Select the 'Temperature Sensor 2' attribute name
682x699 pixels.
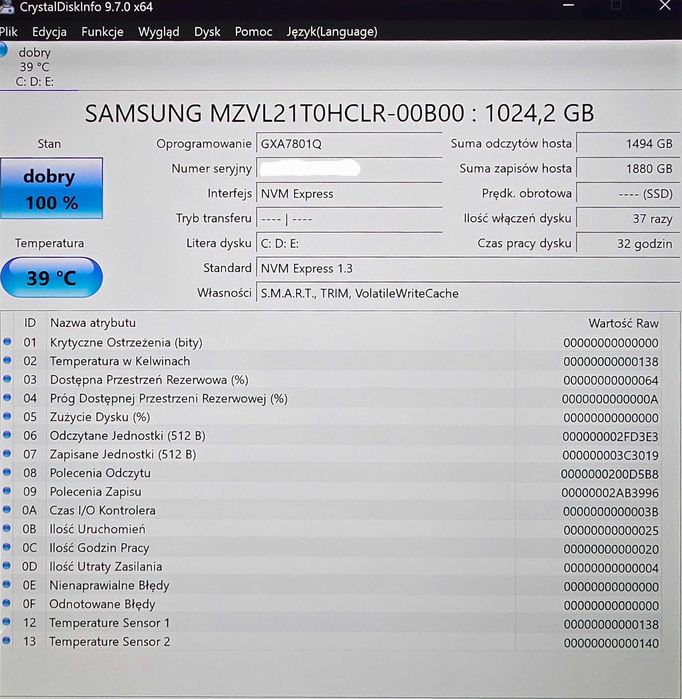(110, 641)
